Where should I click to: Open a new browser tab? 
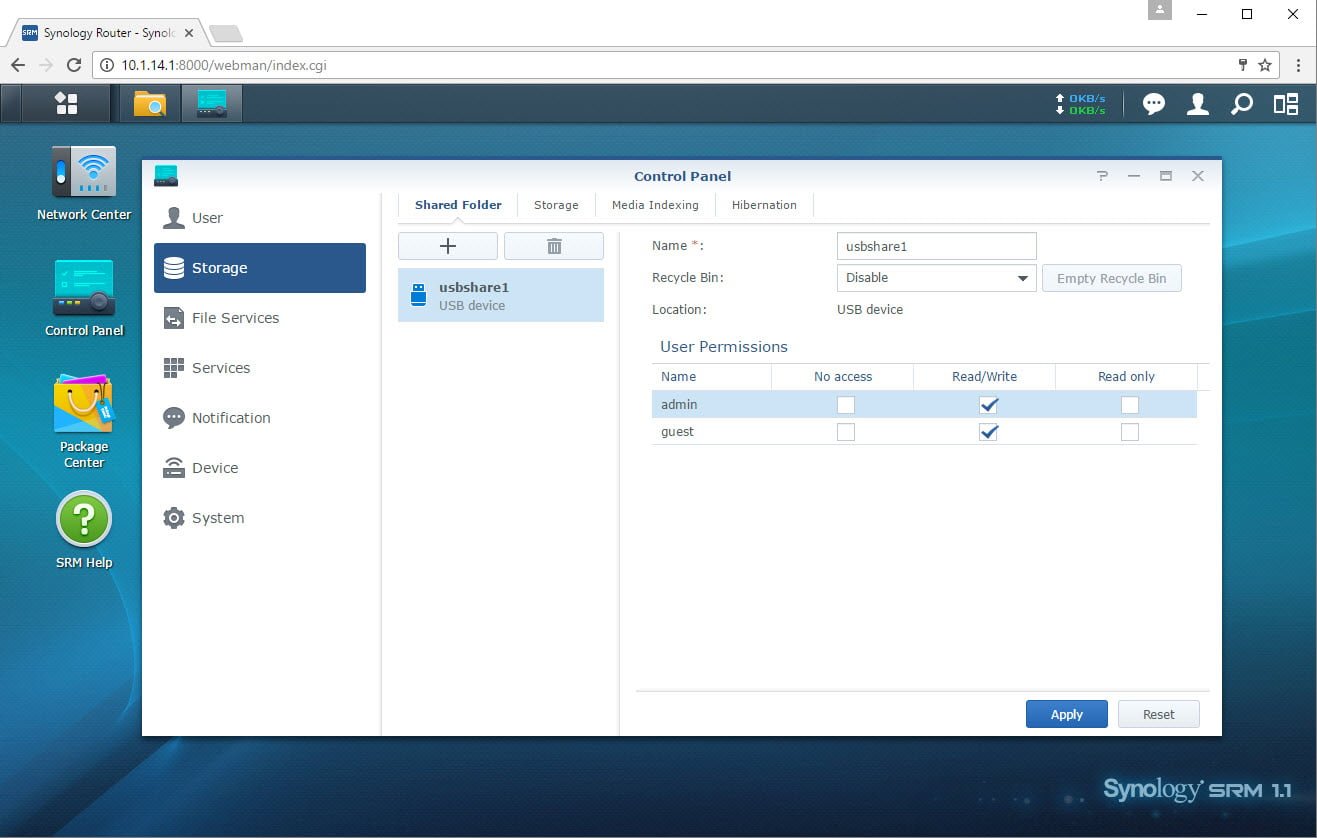(x=226, y=34)
